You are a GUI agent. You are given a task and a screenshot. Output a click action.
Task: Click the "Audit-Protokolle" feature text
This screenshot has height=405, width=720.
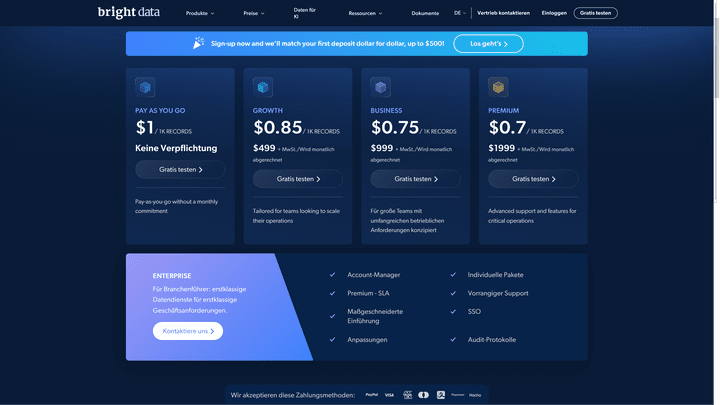tap(492, 340)
